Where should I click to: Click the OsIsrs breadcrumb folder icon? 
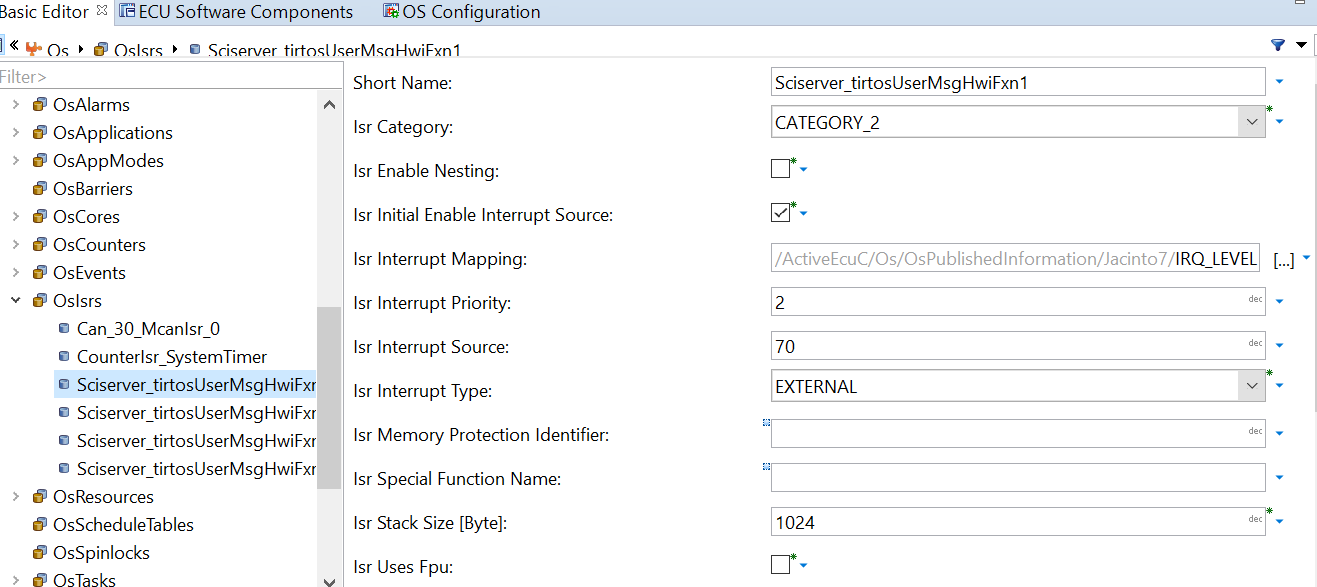(x=101, y=49)
